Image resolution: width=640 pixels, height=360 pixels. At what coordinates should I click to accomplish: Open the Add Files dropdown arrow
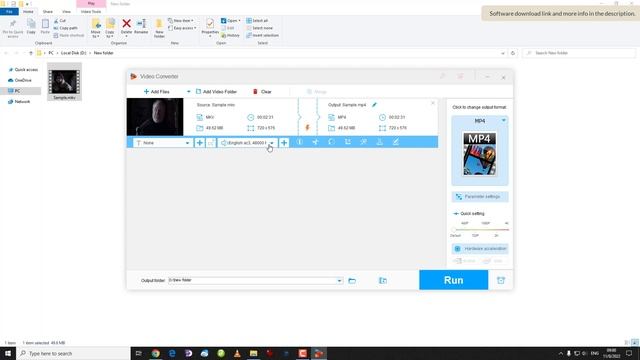tap(188, 92)
